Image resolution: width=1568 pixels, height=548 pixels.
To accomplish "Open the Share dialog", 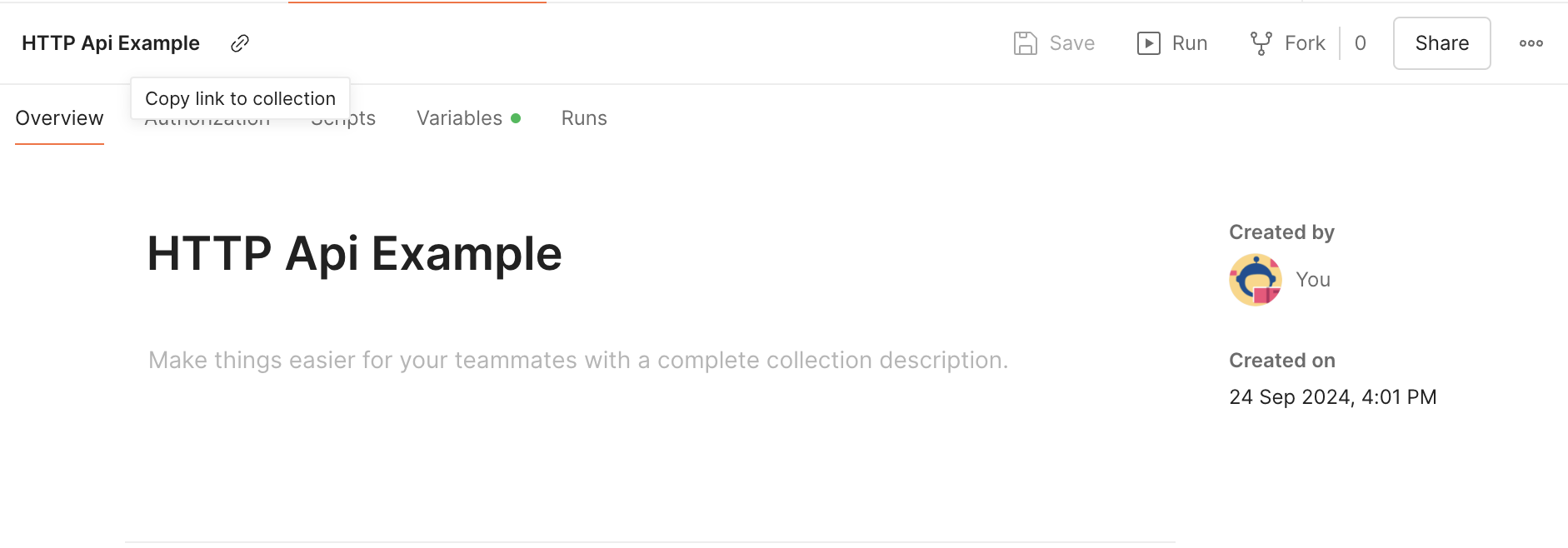I will click(1441, 43).
